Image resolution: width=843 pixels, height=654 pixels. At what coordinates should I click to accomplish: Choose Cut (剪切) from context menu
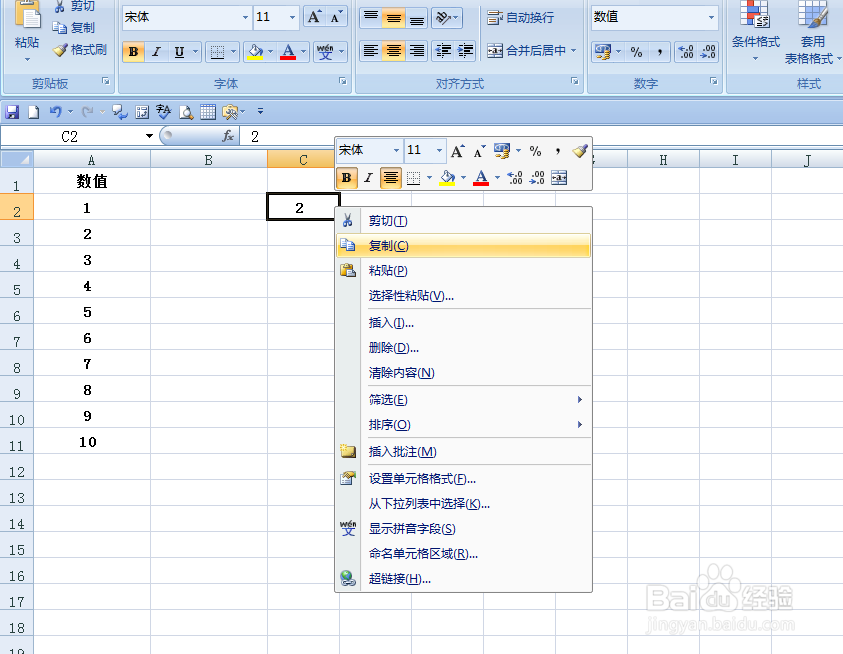(463, 221)
